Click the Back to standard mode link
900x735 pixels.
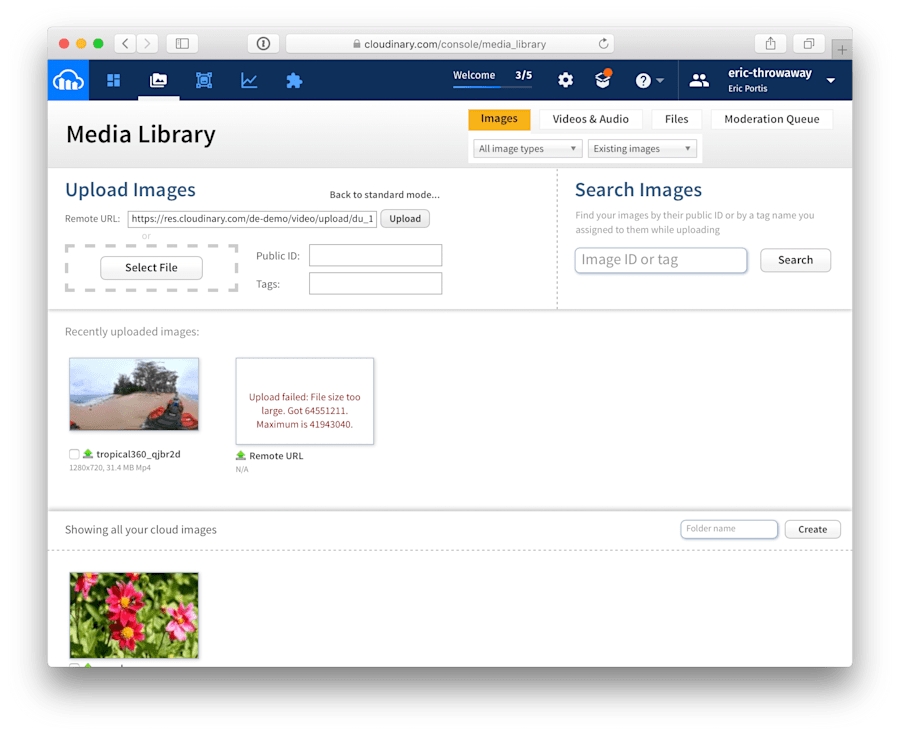point(384,195)
